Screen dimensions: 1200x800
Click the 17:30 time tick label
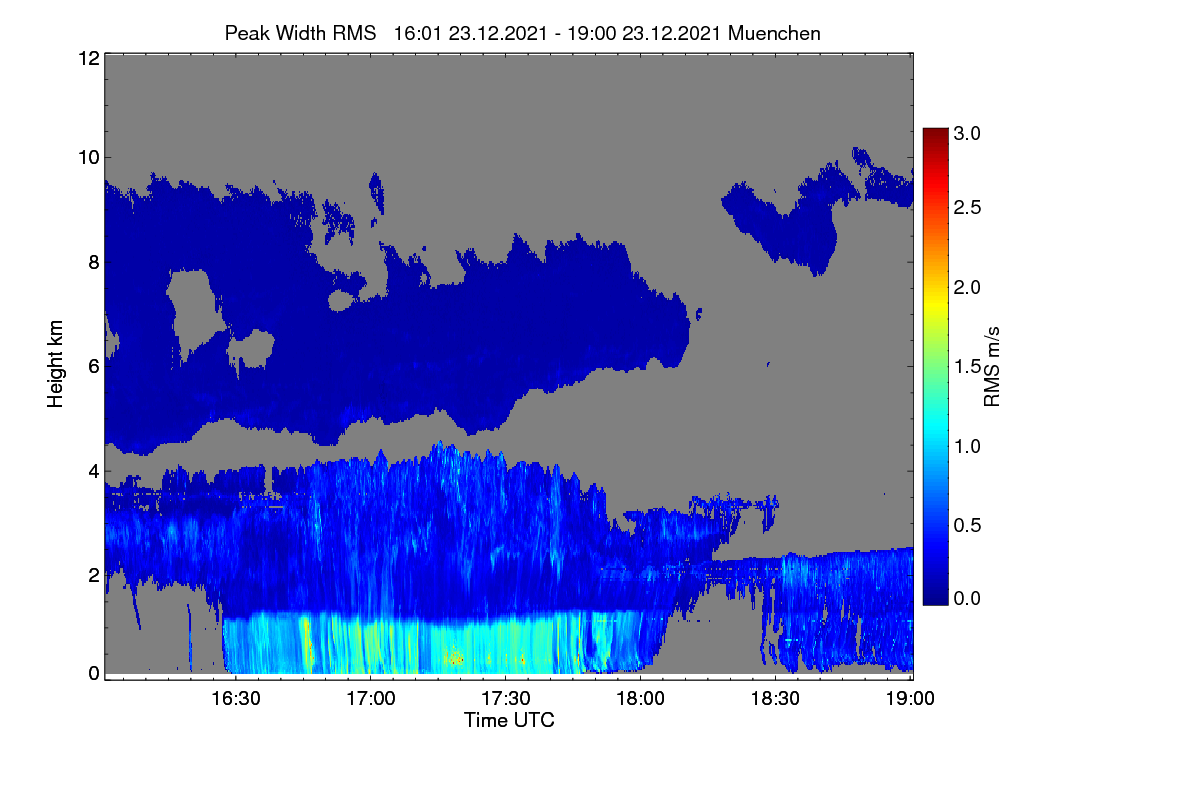pos(505,699)
